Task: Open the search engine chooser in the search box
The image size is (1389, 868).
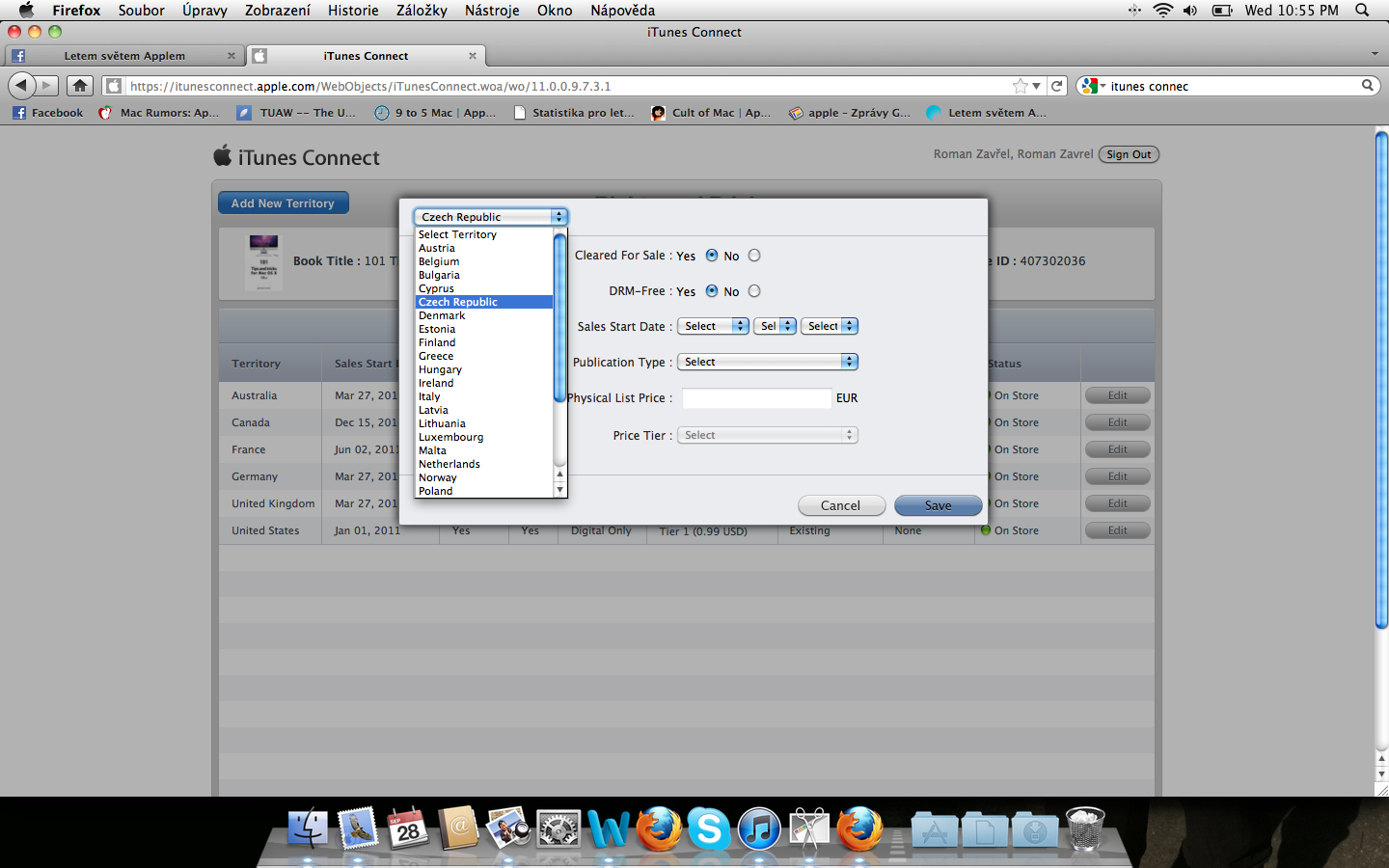Action: click(1093, 86)
